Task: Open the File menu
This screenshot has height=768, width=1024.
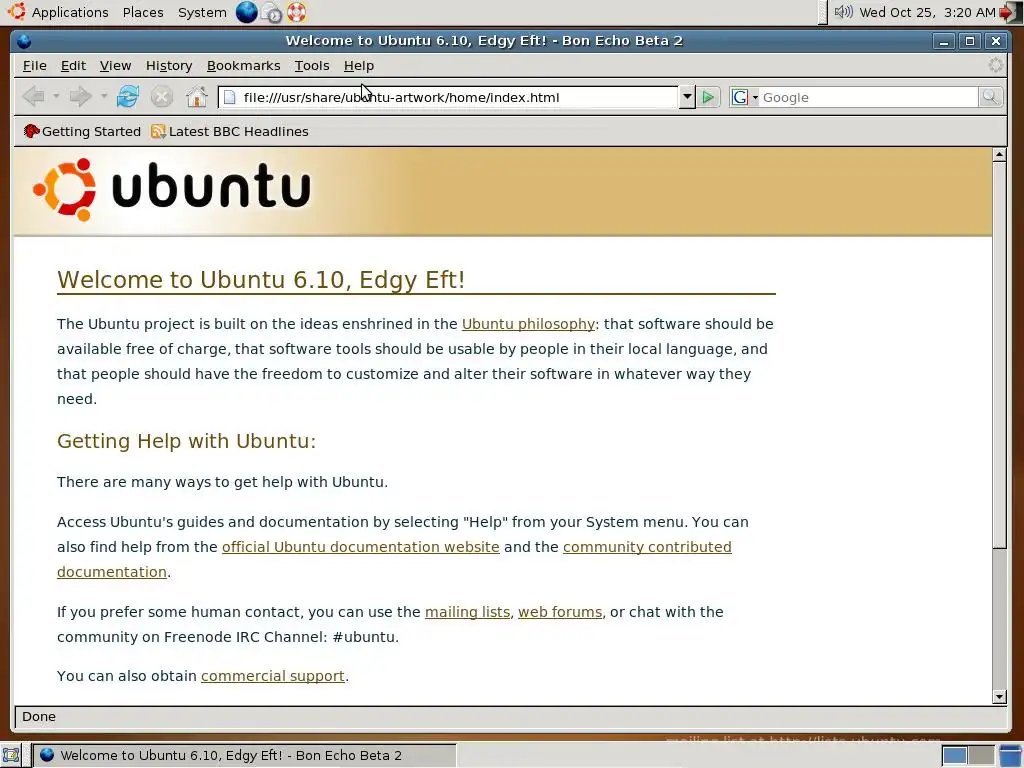Action: 35,65
